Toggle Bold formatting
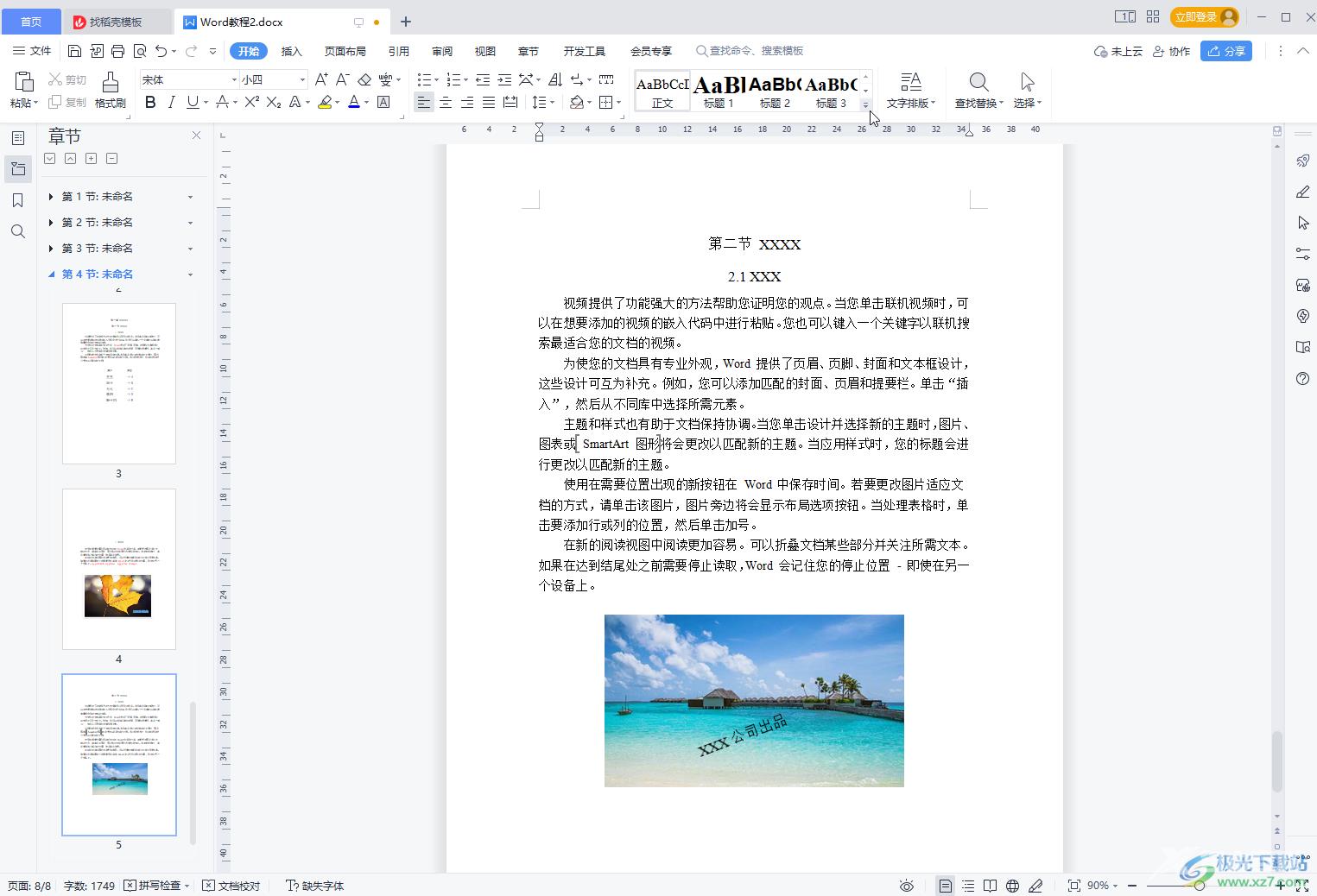1317x896 pixels. click(150, 102)
